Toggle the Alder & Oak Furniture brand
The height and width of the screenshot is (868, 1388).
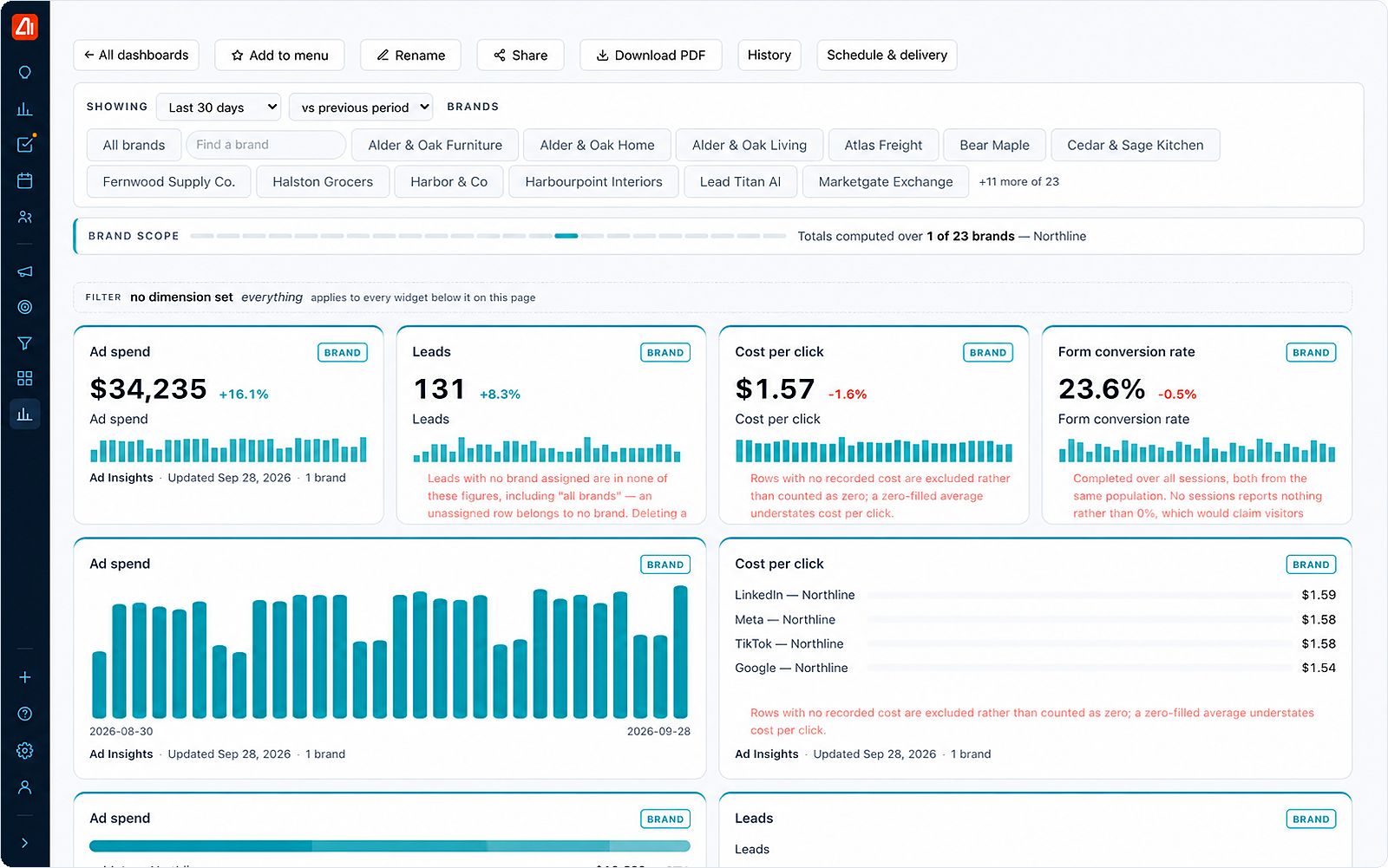[435, 145]
